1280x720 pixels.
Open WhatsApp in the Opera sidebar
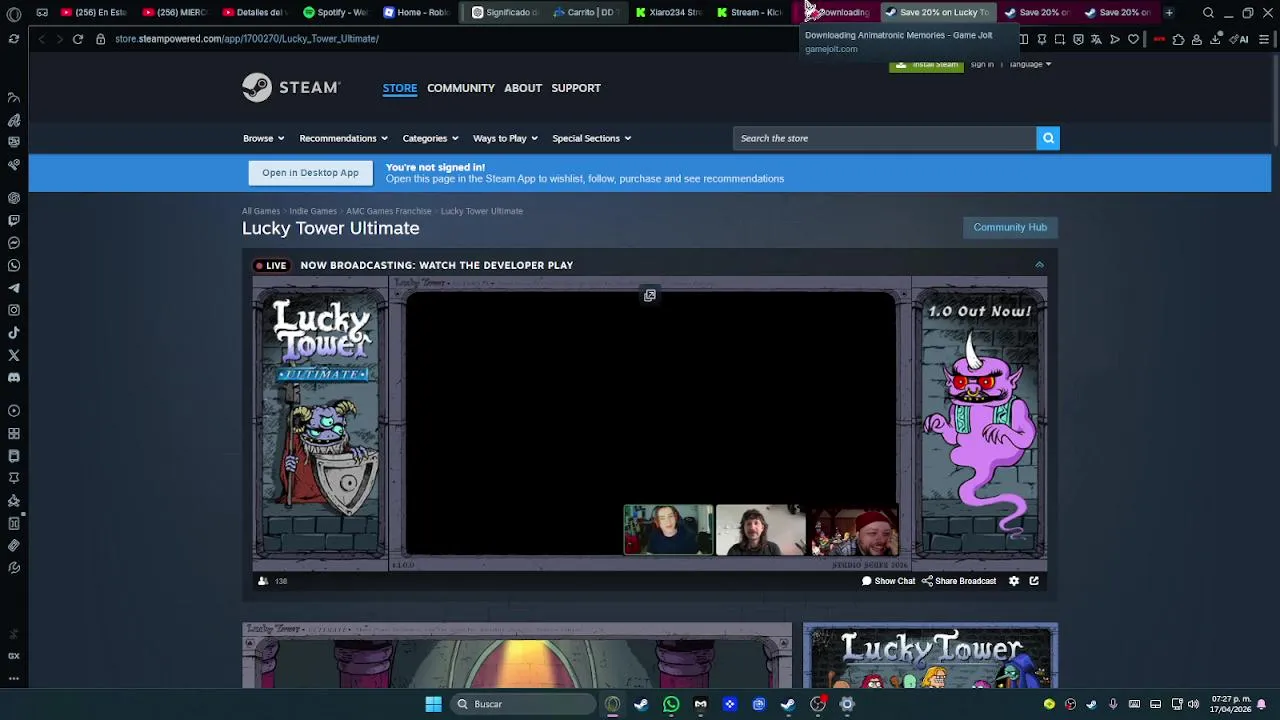coord(14,265)
